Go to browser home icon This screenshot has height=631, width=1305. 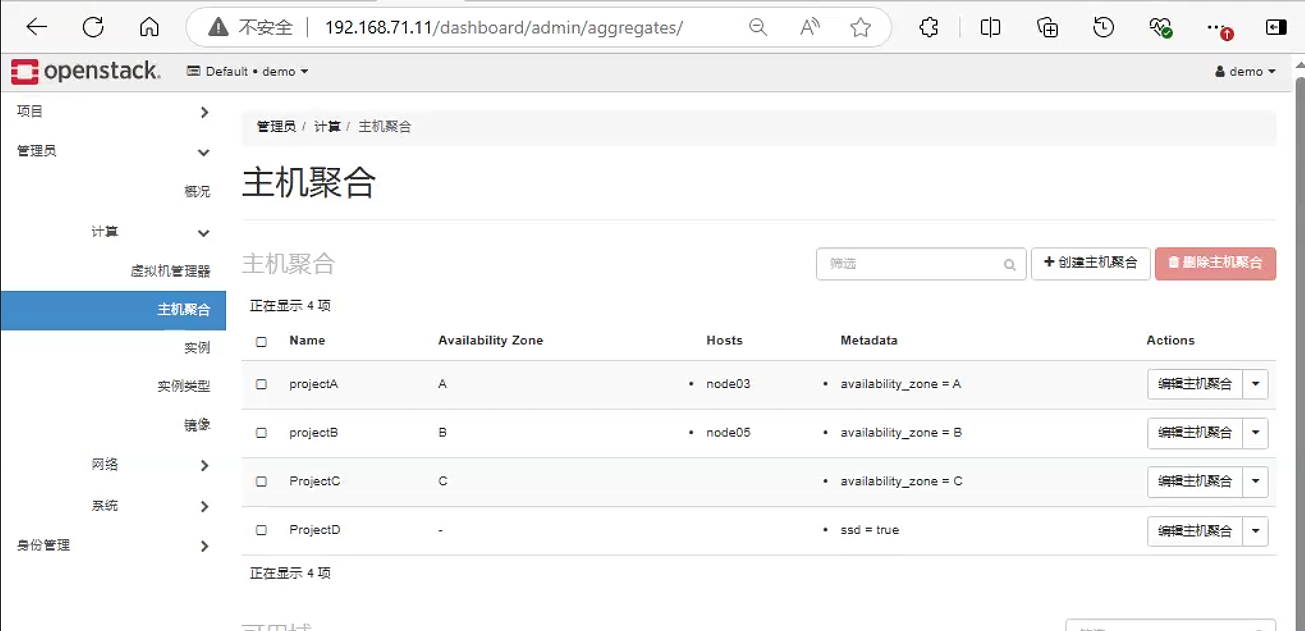(149, 27)
